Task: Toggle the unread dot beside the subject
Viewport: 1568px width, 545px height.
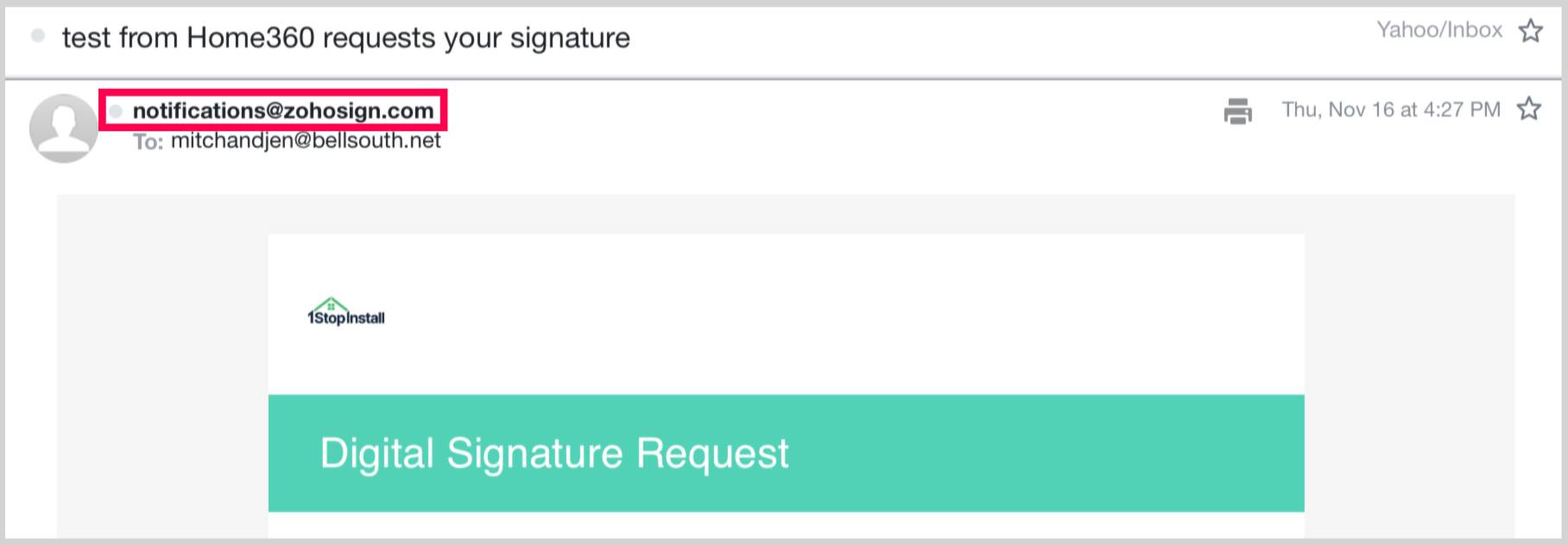Action: (x=38, y=36)
